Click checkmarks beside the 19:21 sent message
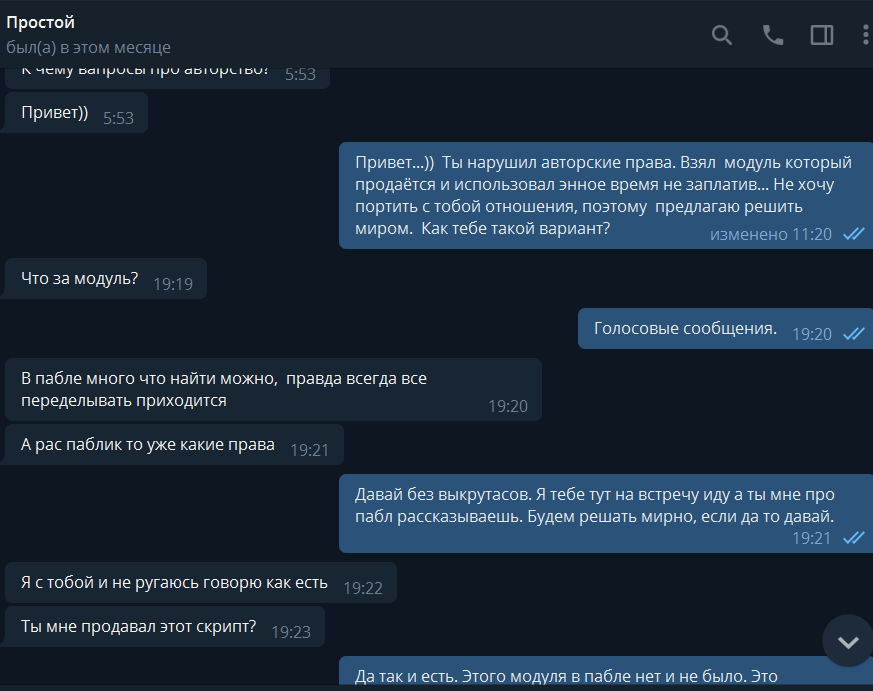This screenshot has height=691, width=873. point(854,538)
